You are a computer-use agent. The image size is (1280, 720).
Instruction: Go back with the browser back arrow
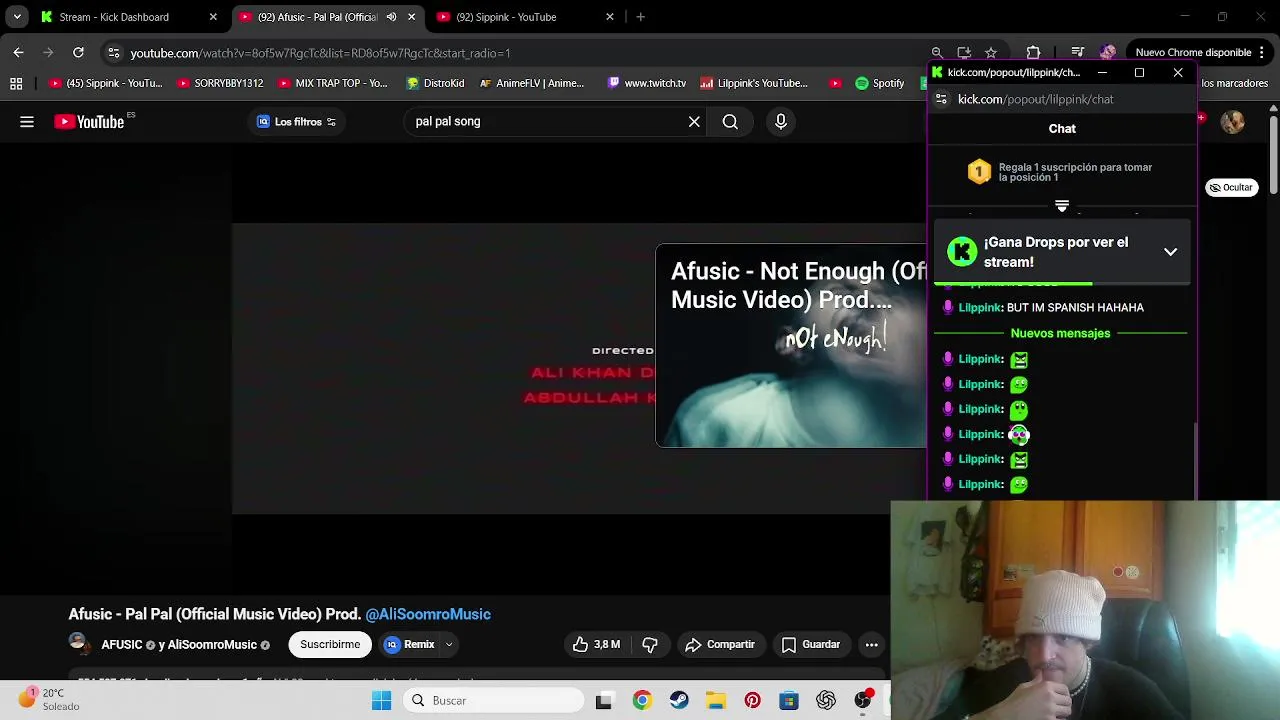tap(18, 52)
